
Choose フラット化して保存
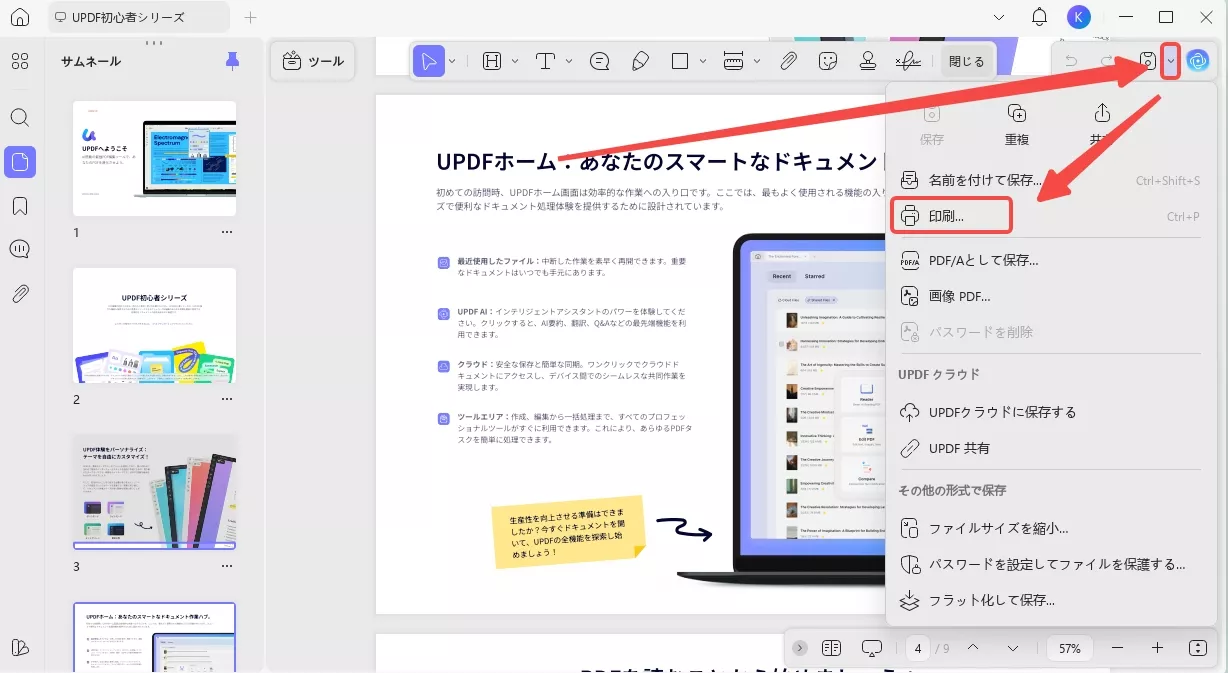coord(1050,600)
